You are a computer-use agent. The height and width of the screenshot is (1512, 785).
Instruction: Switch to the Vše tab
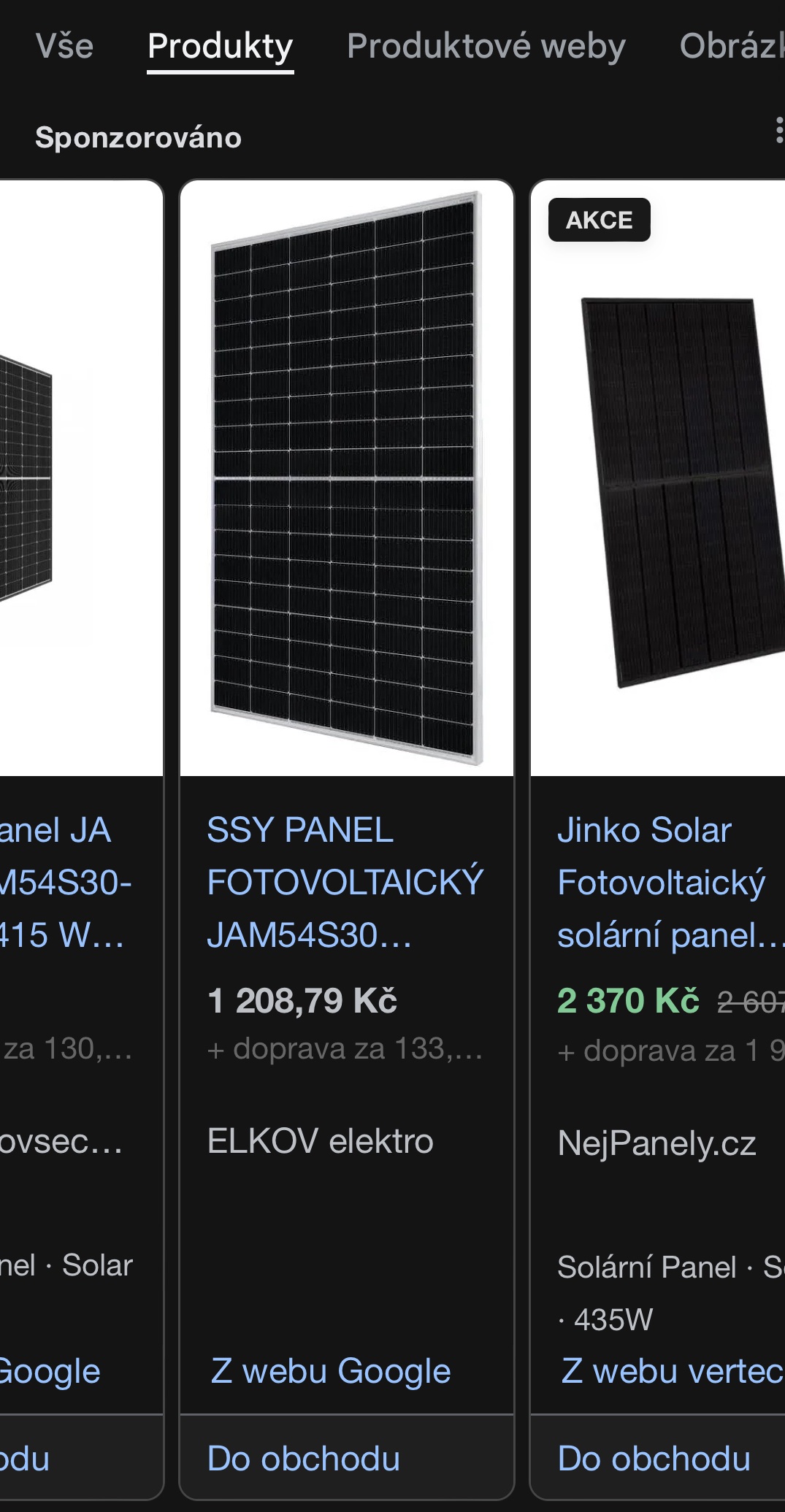tap(64, 46)
